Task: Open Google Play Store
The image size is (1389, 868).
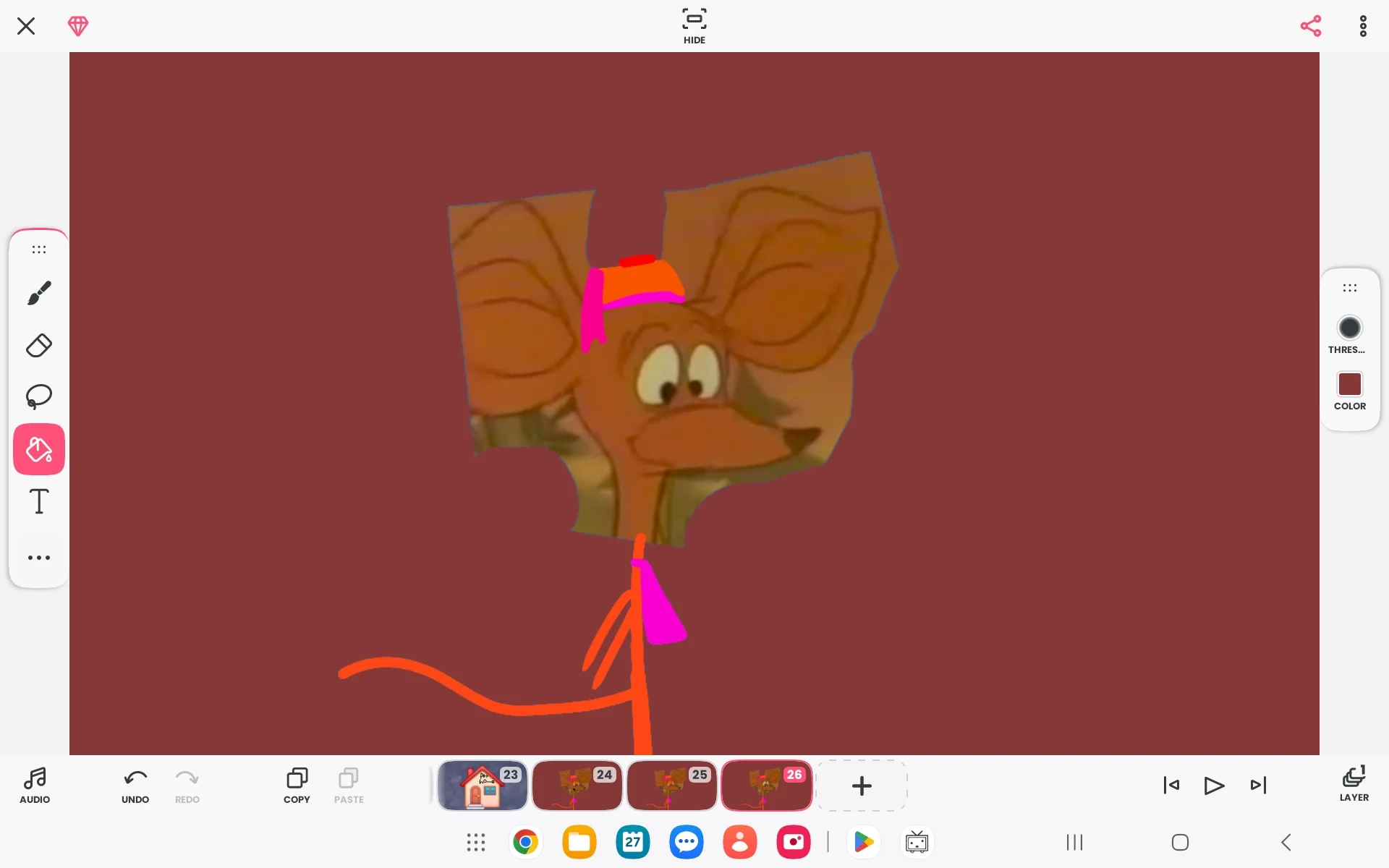Action: pyautogui.click(x=864, y=842)
